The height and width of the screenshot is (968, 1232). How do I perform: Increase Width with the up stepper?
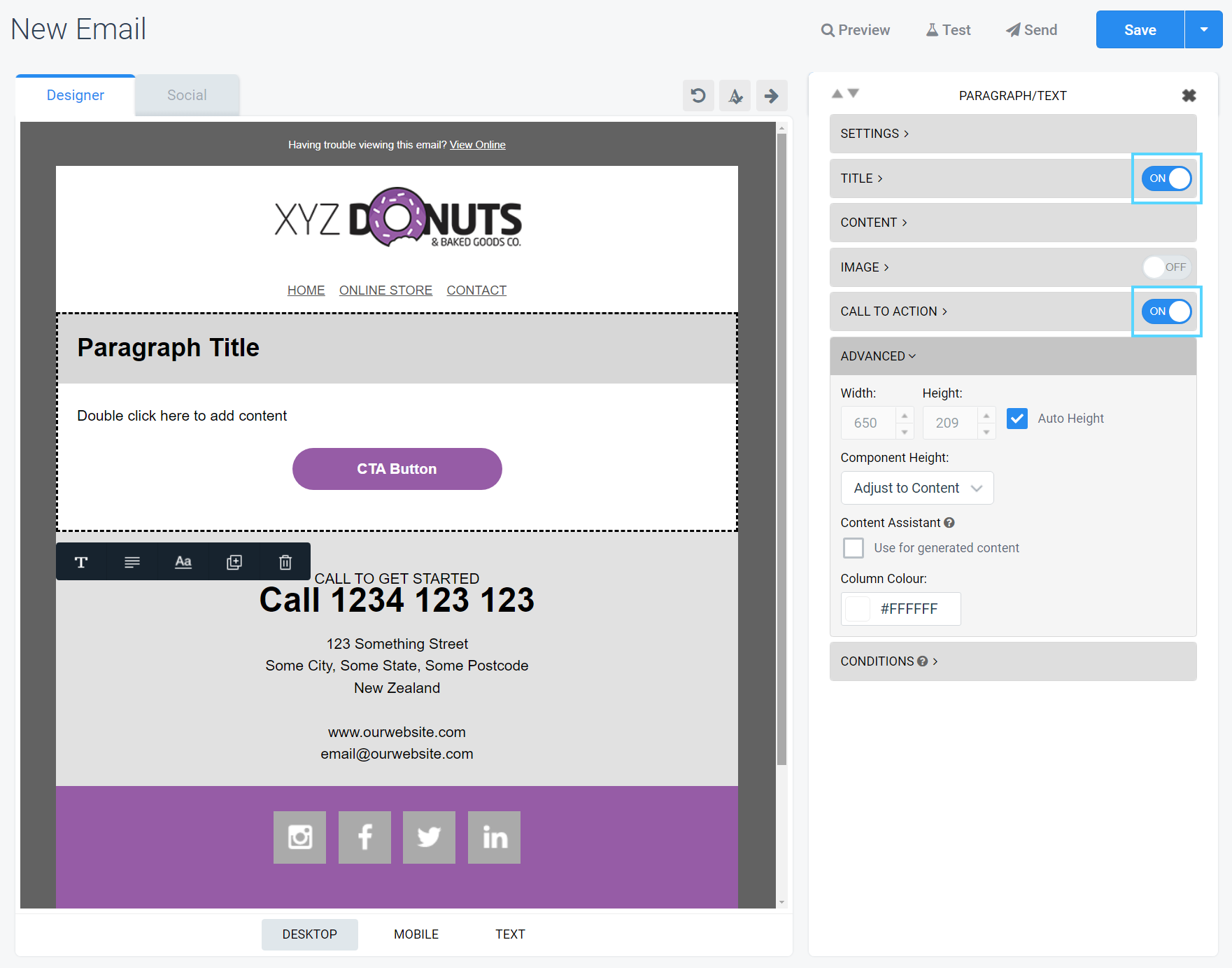point(905,415)
